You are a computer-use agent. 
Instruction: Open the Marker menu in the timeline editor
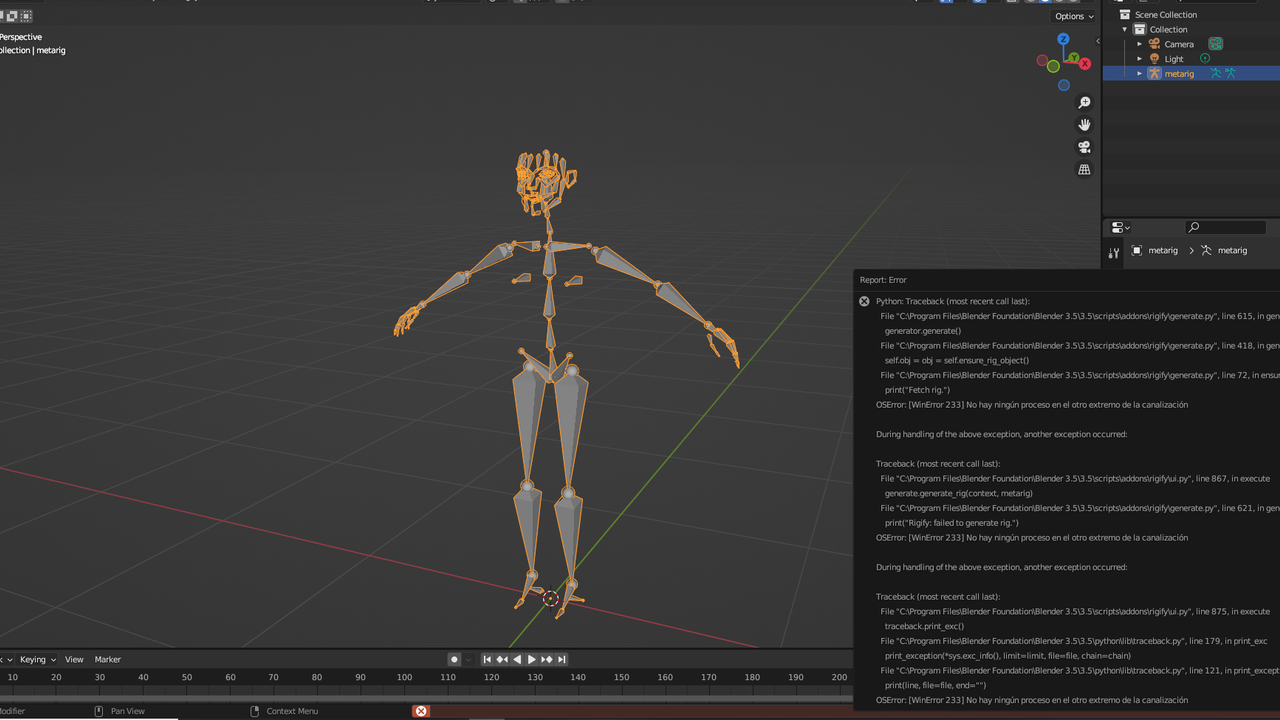(x=107, y=659)
